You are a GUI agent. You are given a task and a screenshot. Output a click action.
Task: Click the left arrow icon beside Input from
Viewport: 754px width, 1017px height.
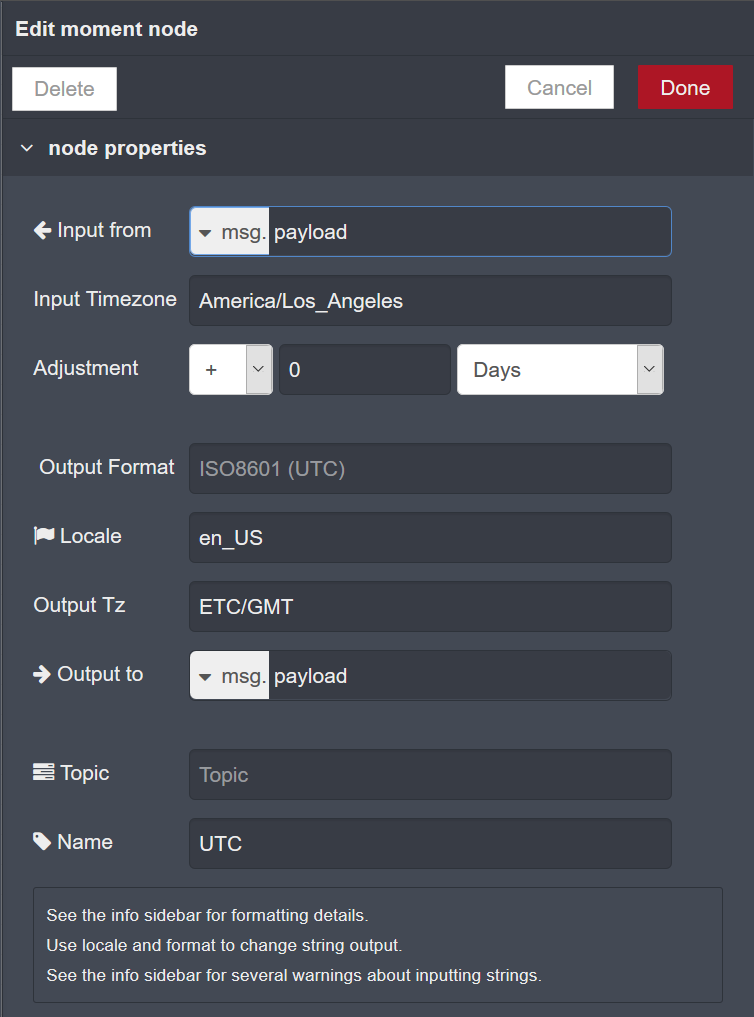coord(43,230)
